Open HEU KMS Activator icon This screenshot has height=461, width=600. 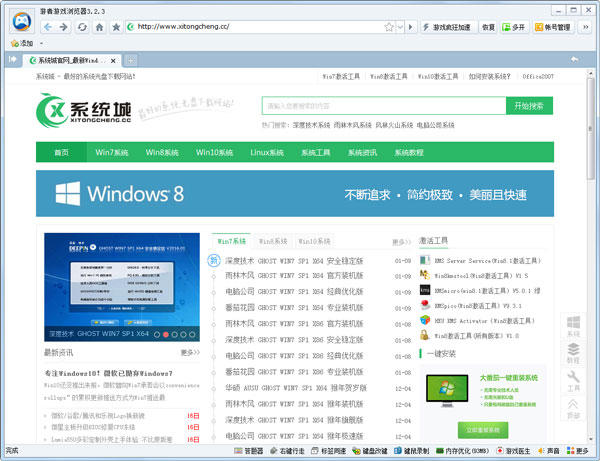[425, 320]
